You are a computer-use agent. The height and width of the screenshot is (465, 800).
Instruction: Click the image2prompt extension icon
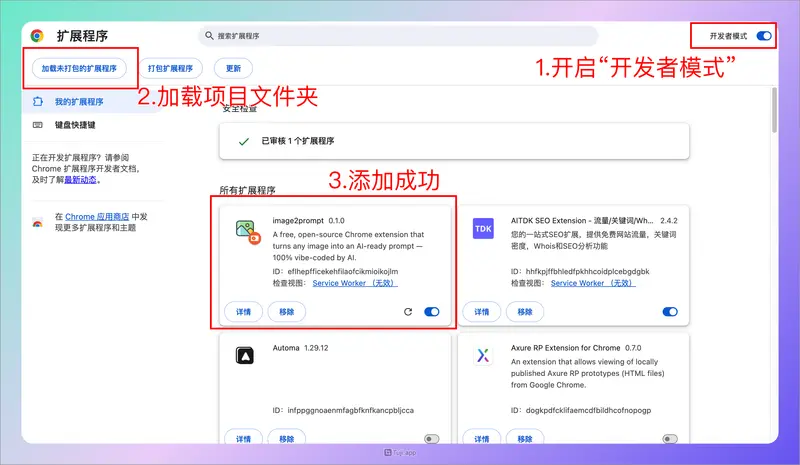pos(247,231)
